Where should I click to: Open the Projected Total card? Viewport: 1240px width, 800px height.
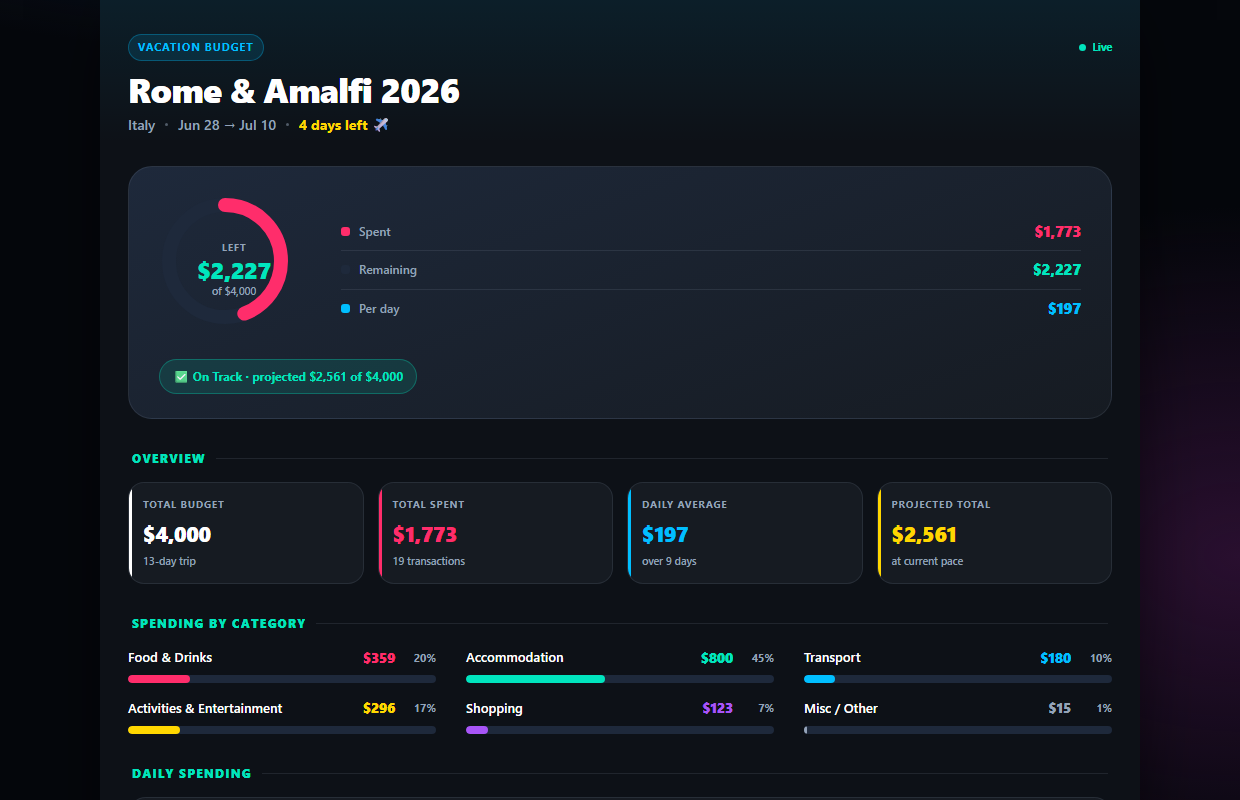pyautogui.click(x=995, y=533)
